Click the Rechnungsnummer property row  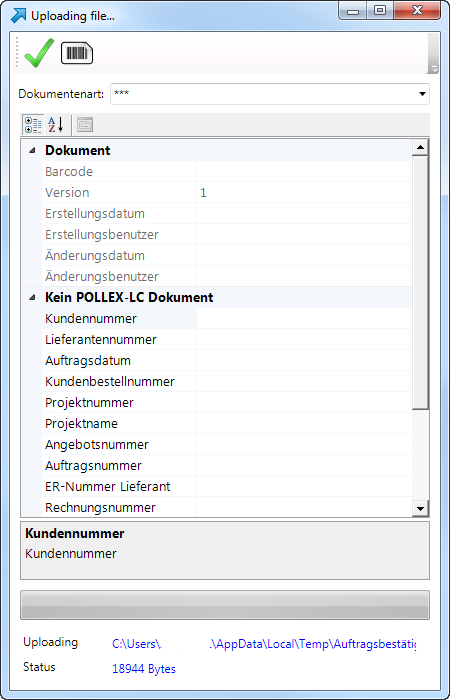pos(227,508)
